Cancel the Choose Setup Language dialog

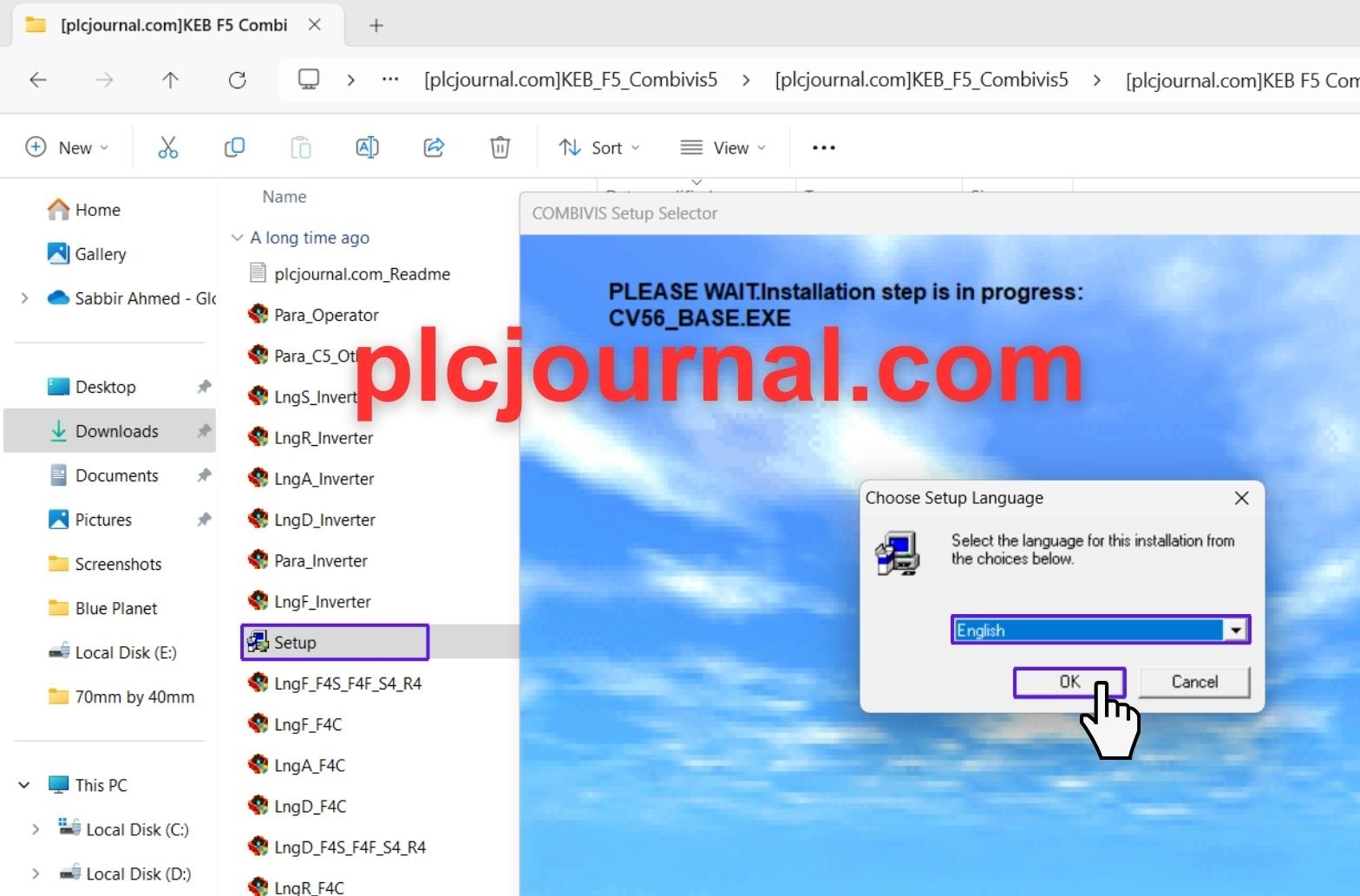click(x=1194, y=682)
